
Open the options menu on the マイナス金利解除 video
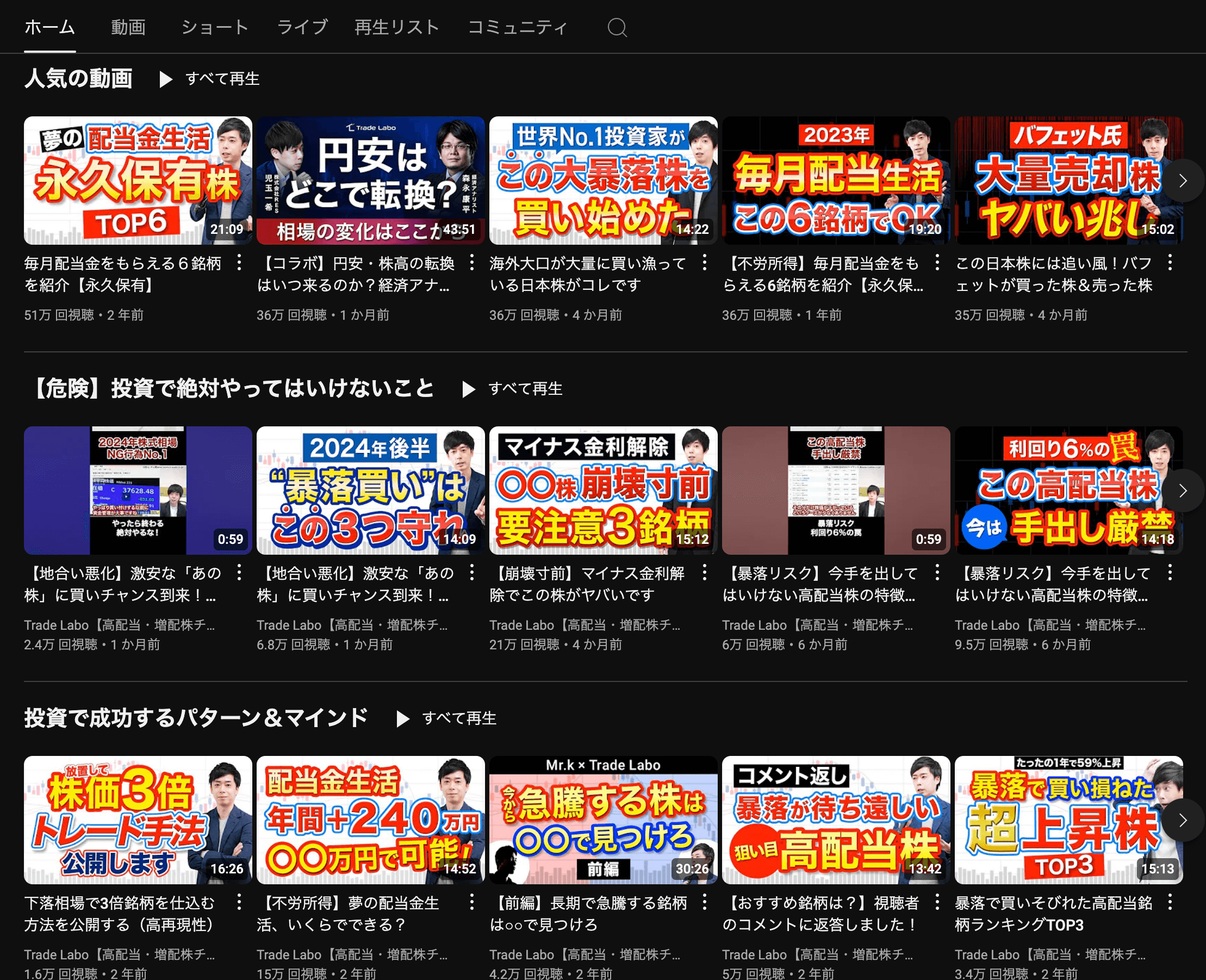pyautogui.click(x=704, y=573)
